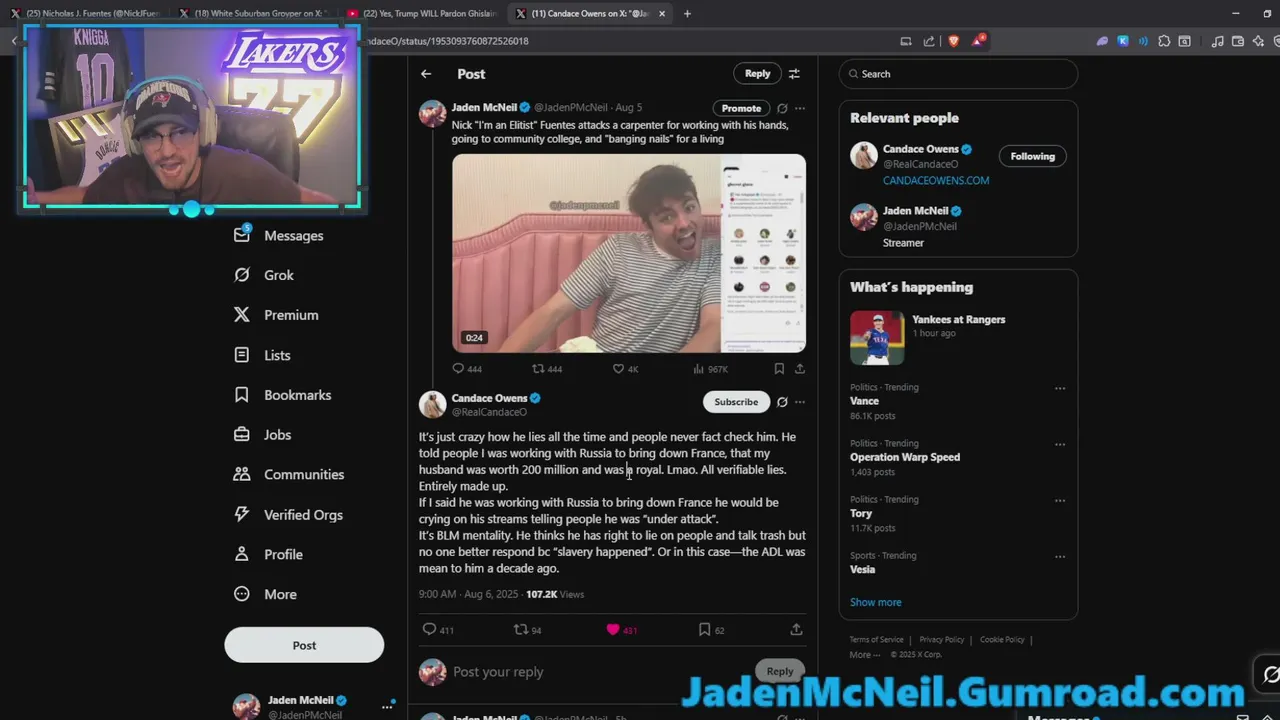Click the share page icon in the address bar
This screenshot has height=720, width=1280.
click(x=929, y=41)
